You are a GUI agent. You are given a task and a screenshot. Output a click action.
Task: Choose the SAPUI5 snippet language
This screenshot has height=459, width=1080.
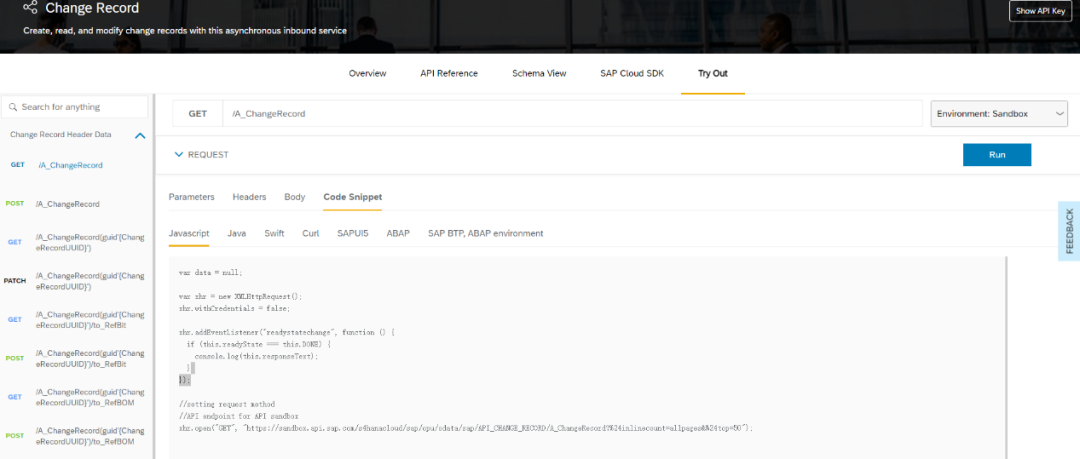353,234
